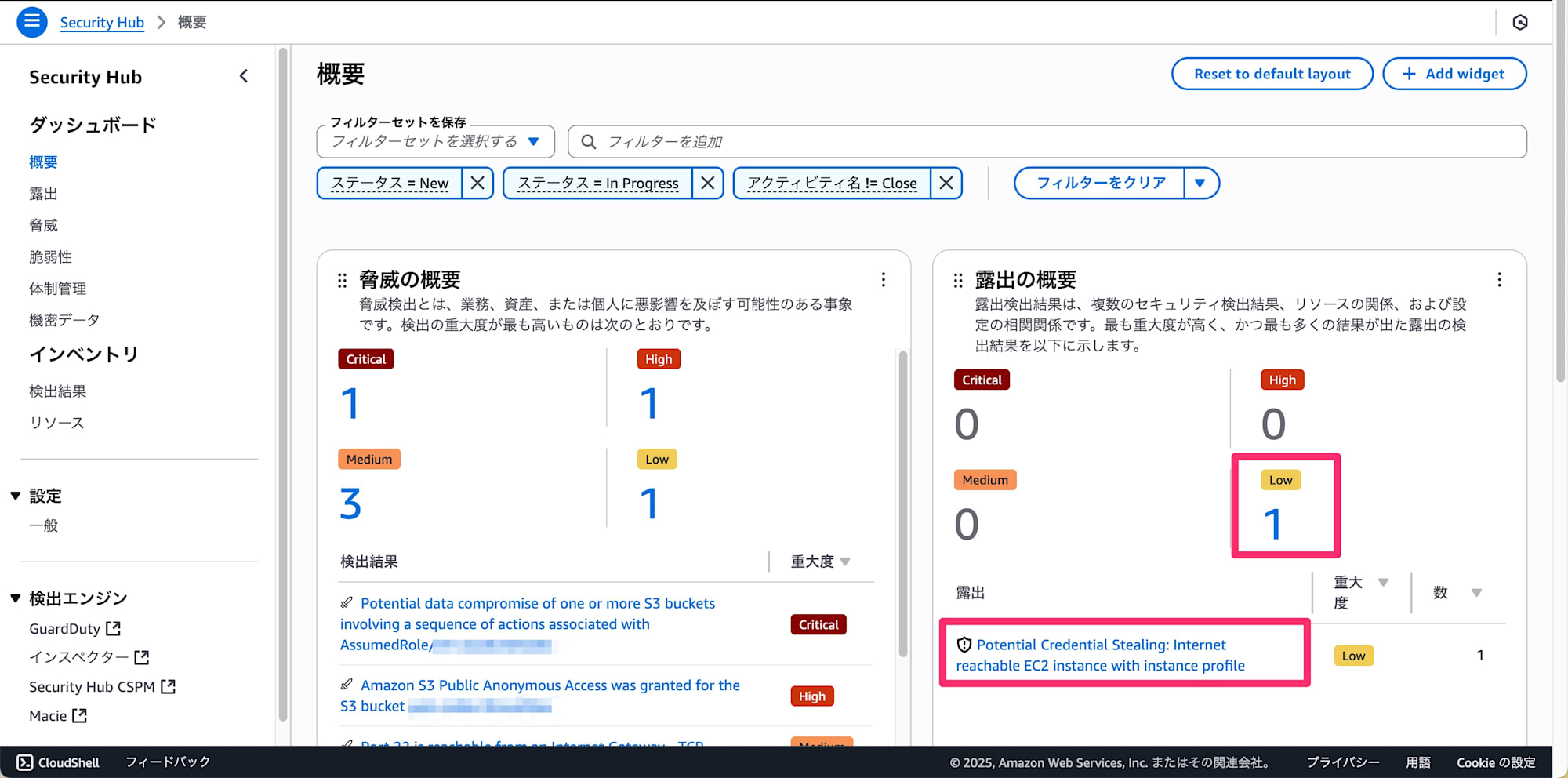Viewport: 1568px width, 778px height.
Task: Open 一般 settings
Action: click(43, 525)
